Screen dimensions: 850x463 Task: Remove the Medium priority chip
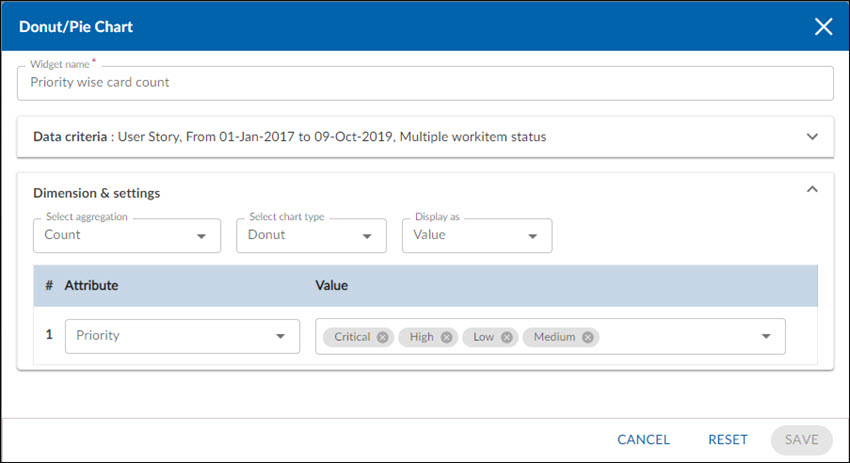[x=588, y=337]
